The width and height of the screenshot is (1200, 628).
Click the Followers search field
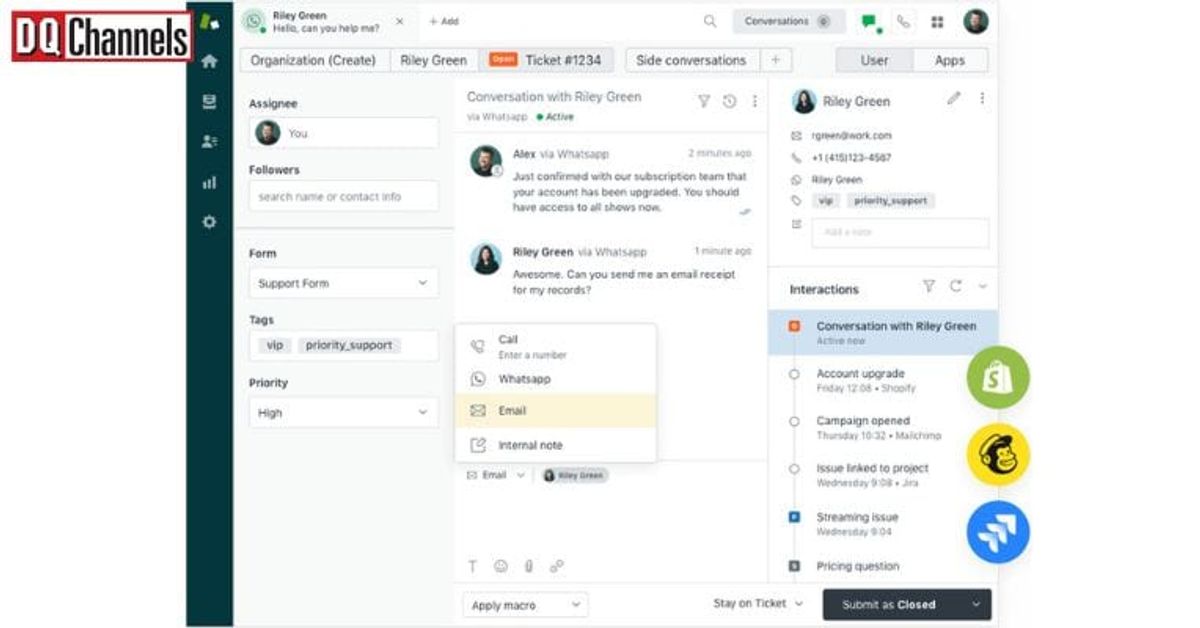tap(343, 196)
